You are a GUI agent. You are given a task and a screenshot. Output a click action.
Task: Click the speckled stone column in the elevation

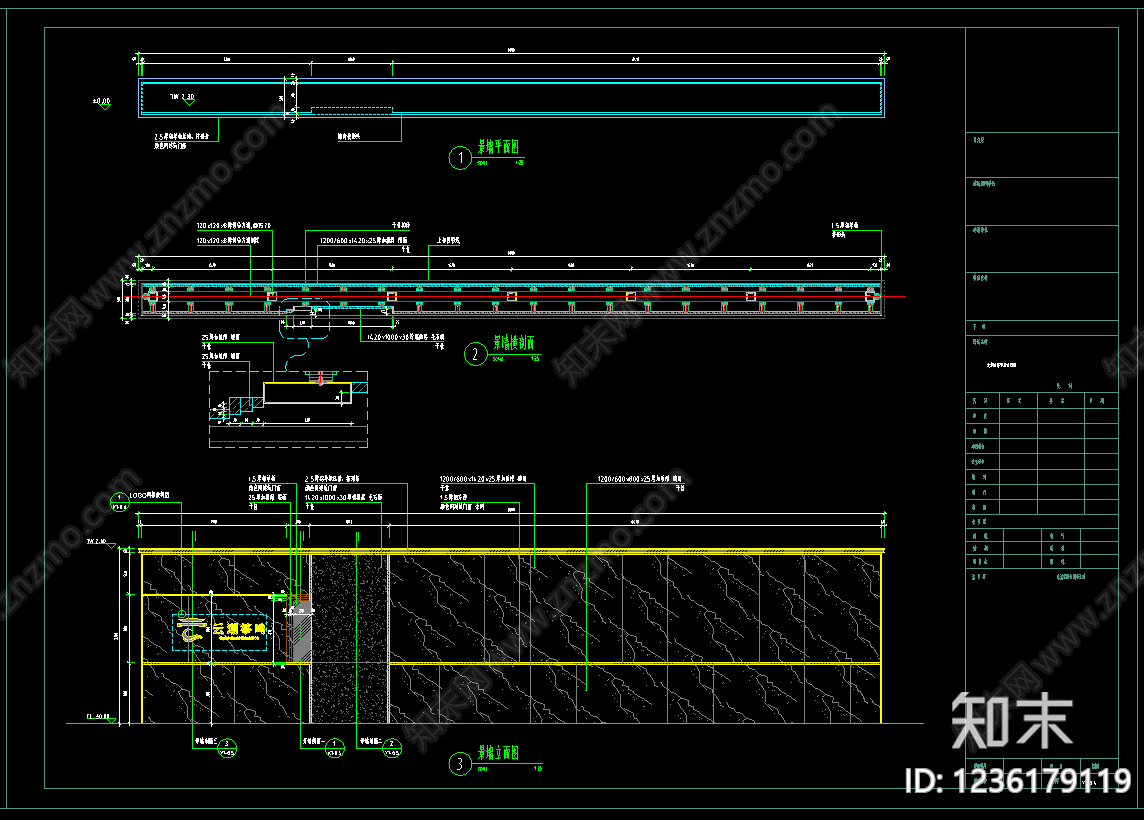click(349, 638)
